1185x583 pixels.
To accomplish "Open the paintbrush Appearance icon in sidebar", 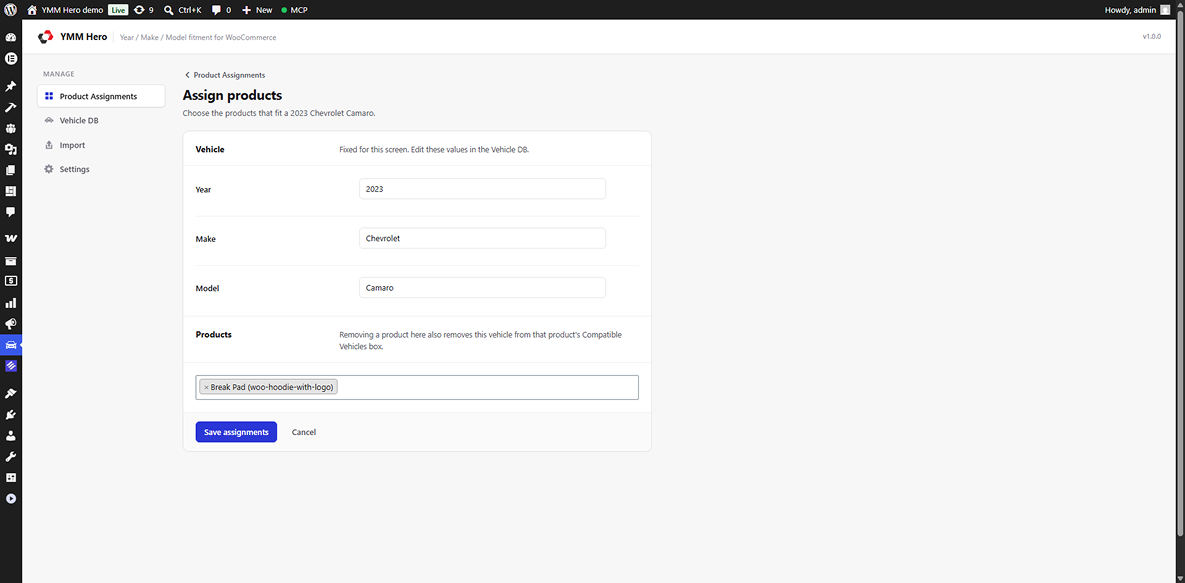I will [x=11, y=393].
